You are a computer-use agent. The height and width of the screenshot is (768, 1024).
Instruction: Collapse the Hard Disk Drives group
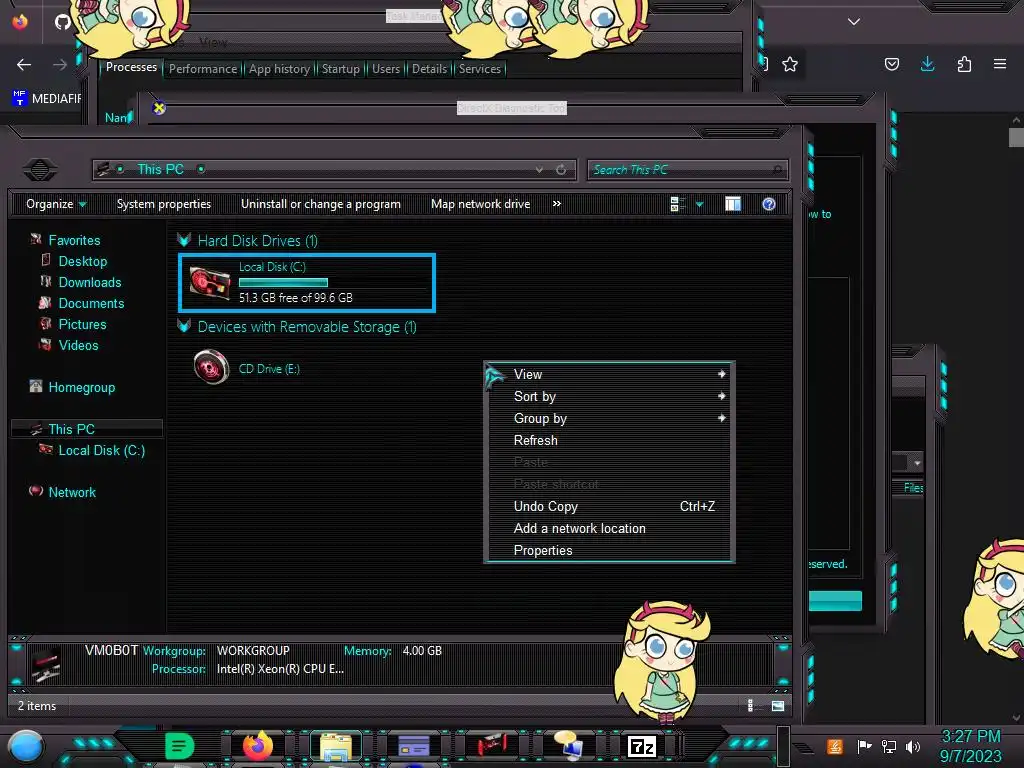184,240
